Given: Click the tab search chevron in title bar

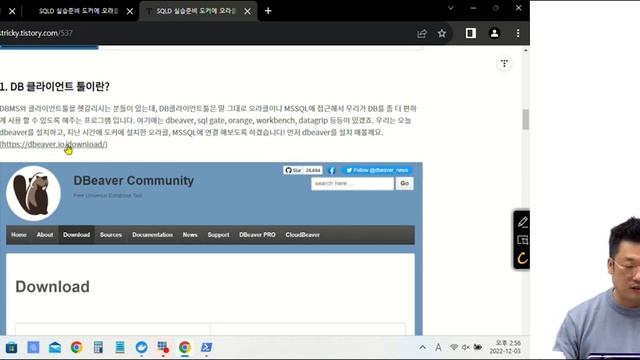Looking at the screenshot, I should tap(451, 8).
